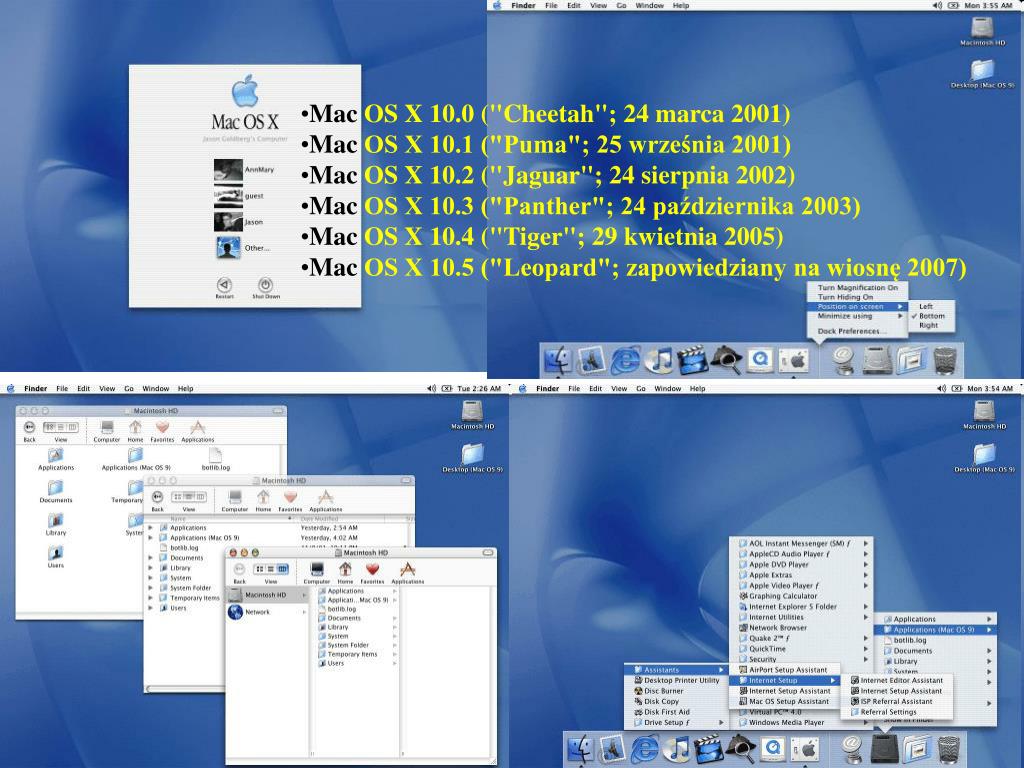
Task: Open Sherlock magnifier in dock beneath Assistants menus
Action: coord(741,748)
